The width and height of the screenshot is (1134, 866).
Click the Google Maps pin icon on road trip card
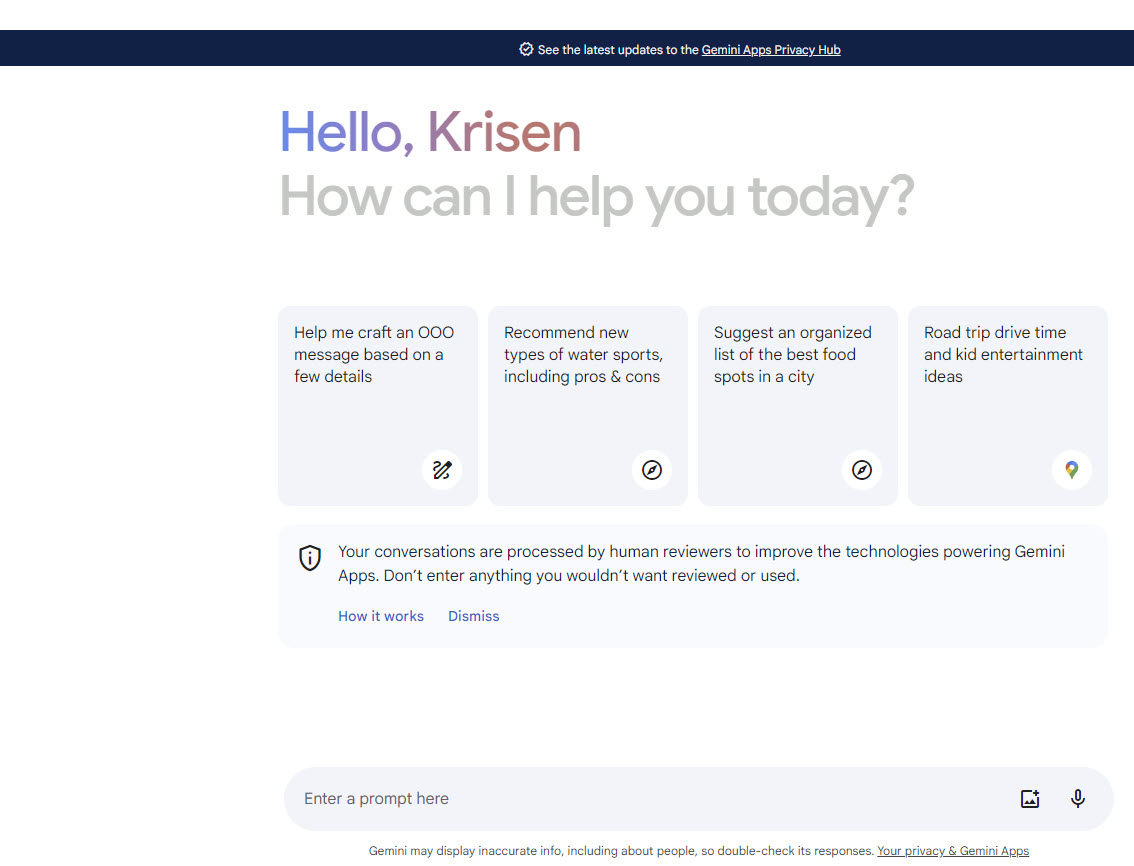[1072, 469]
